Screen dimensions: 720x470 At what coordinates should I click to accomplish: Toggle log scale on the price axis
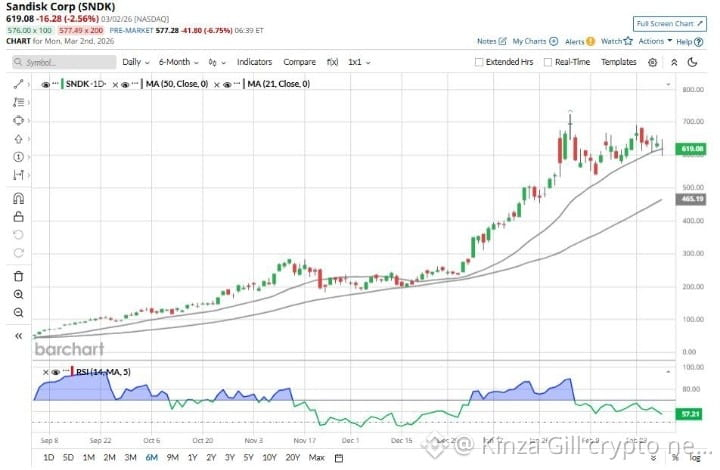[x=695, y=458]
